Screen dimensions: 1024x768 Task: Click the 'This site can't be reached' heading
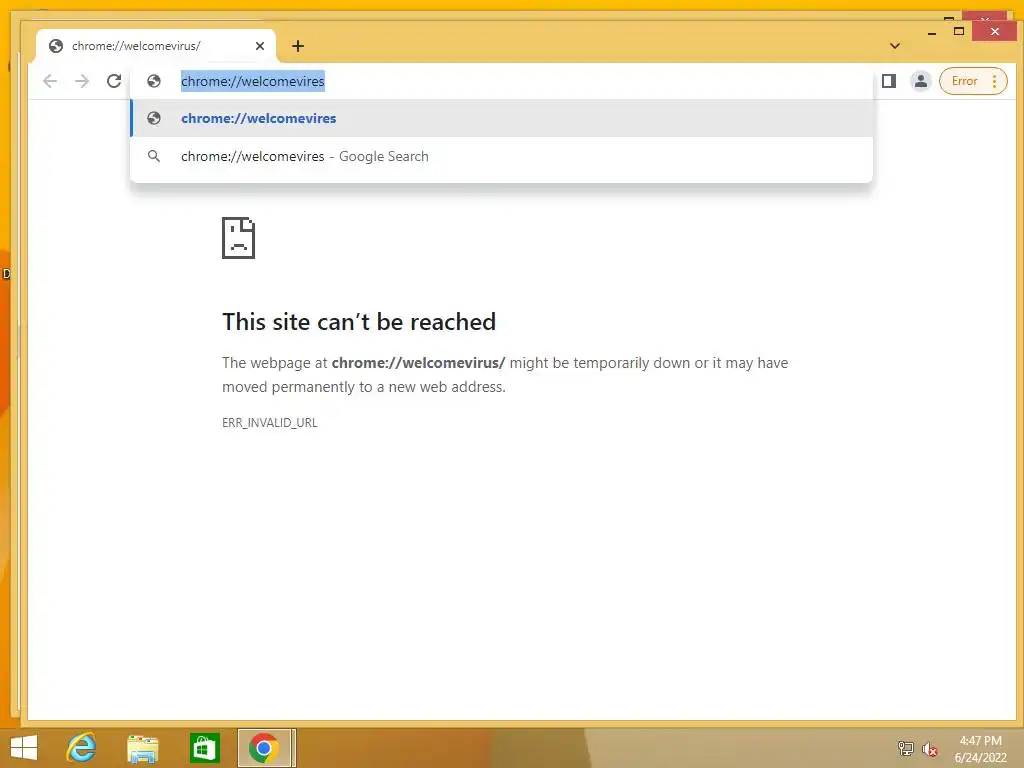[359, 321]
